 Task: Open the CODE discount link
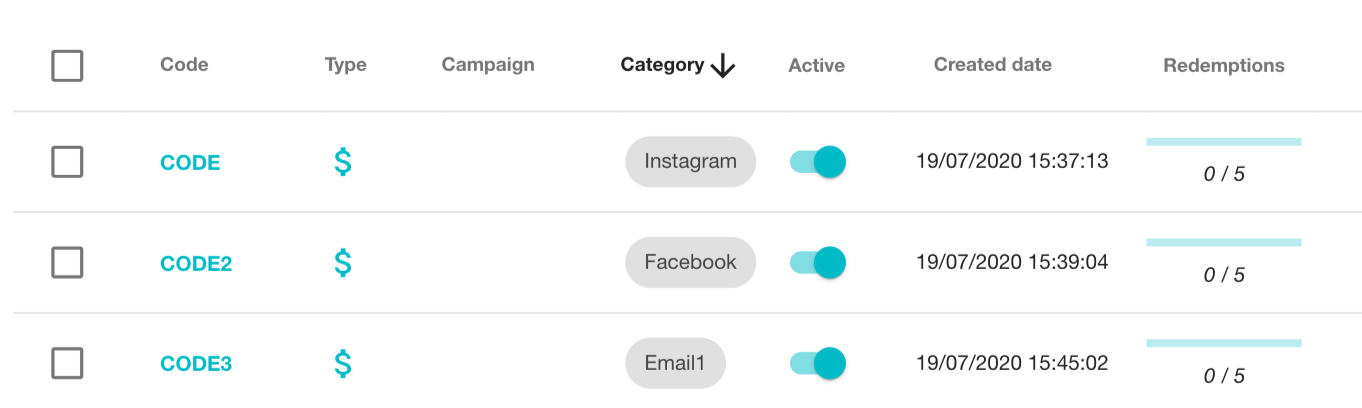pos(190,163)
